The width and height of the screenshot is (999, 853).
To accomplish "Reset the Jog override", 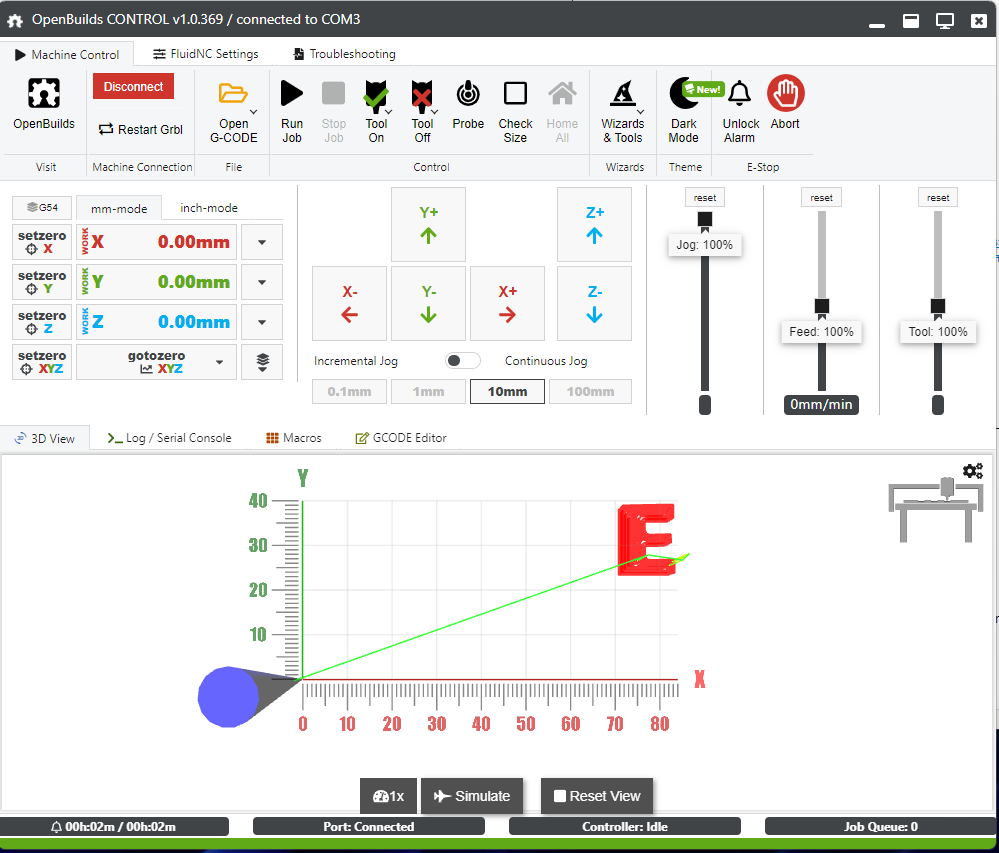I will click(705, 197).
